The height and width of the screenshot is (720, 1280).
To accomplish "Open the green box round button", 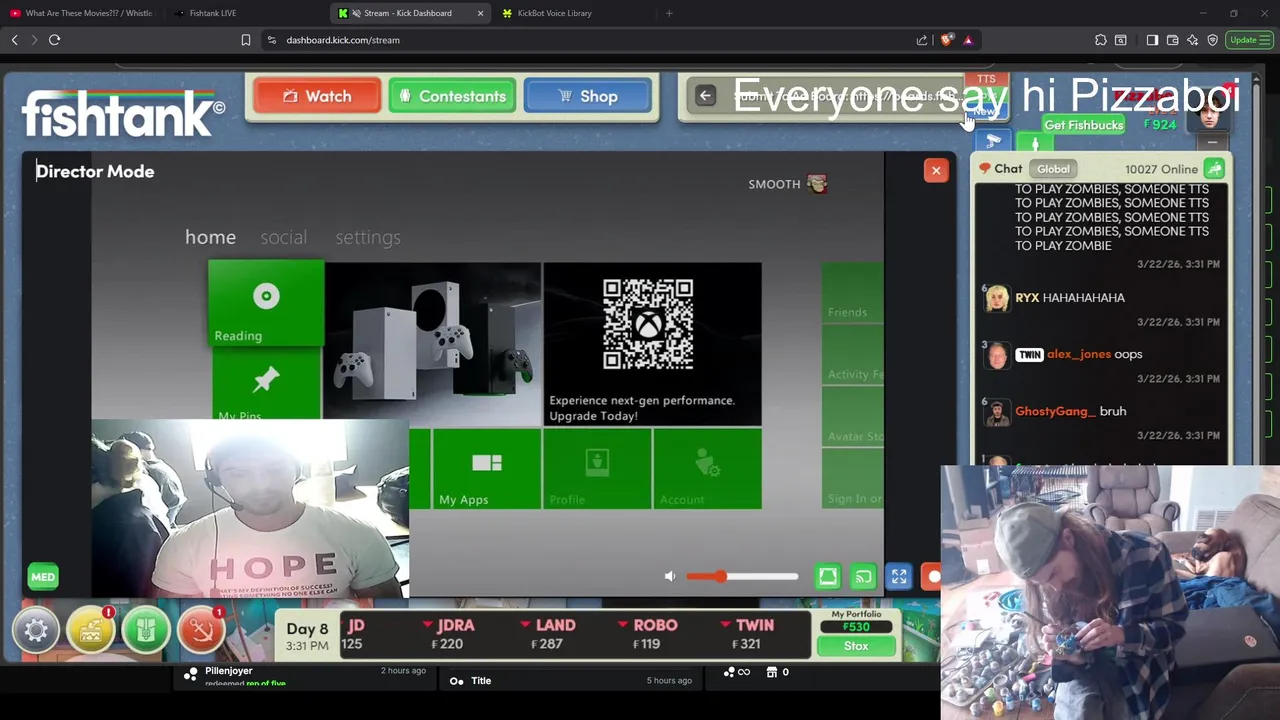I will [146, 630].
